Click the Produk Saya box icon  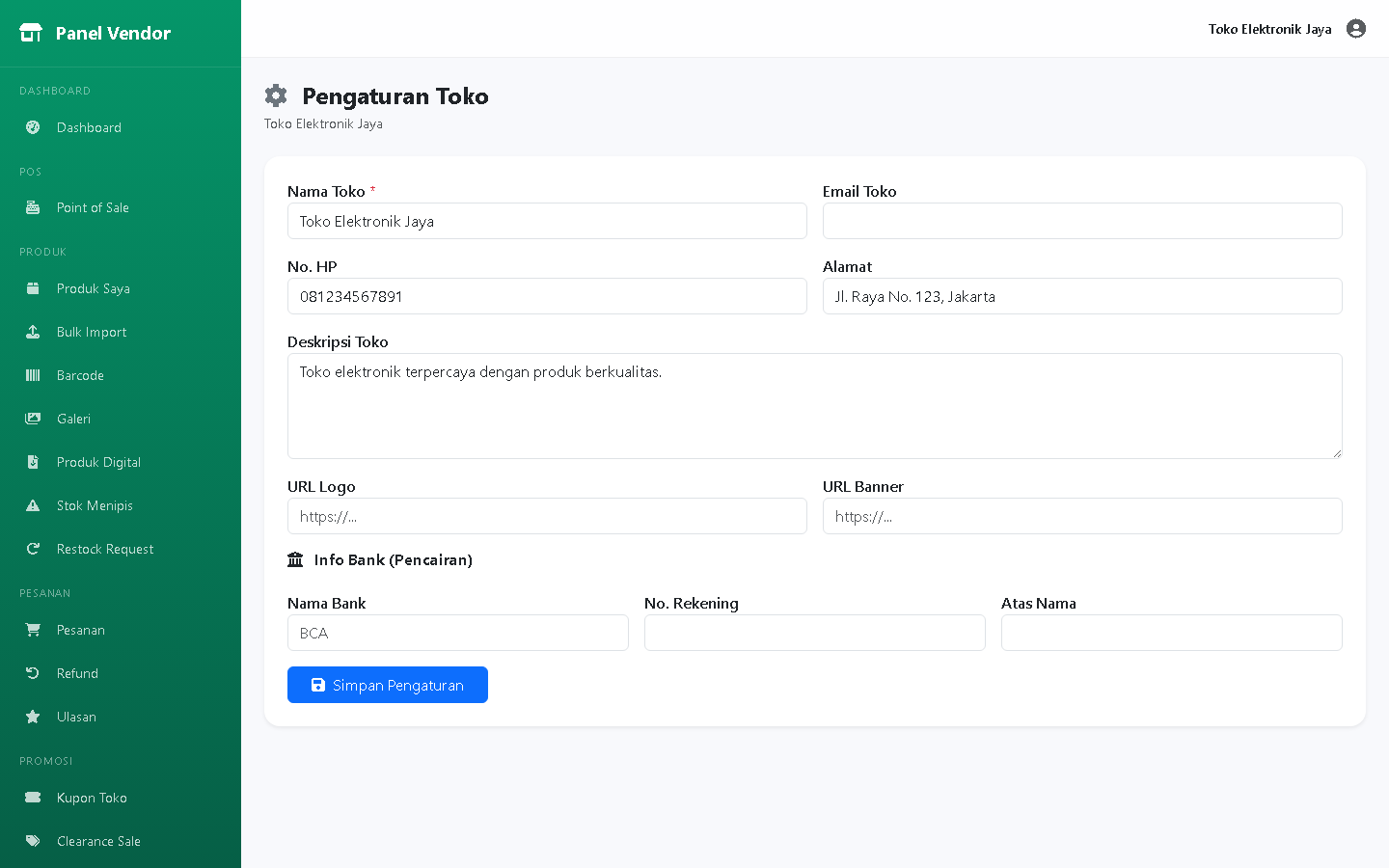(x=33, y=288)
